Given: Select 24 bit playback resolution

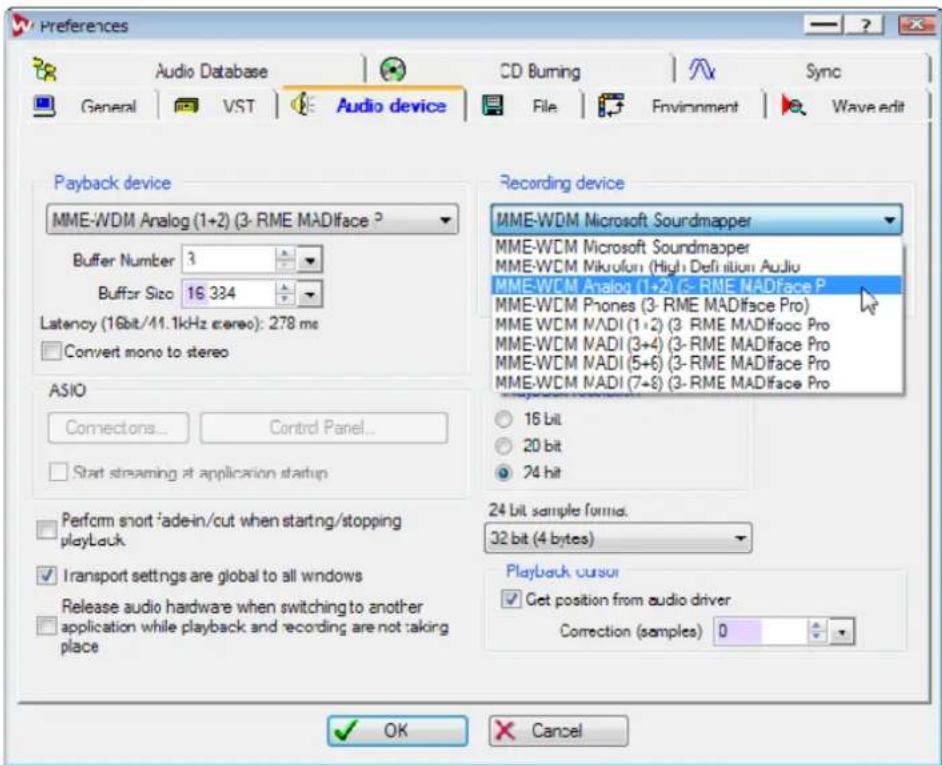Looking at the screenshot, I should [503, 473].
